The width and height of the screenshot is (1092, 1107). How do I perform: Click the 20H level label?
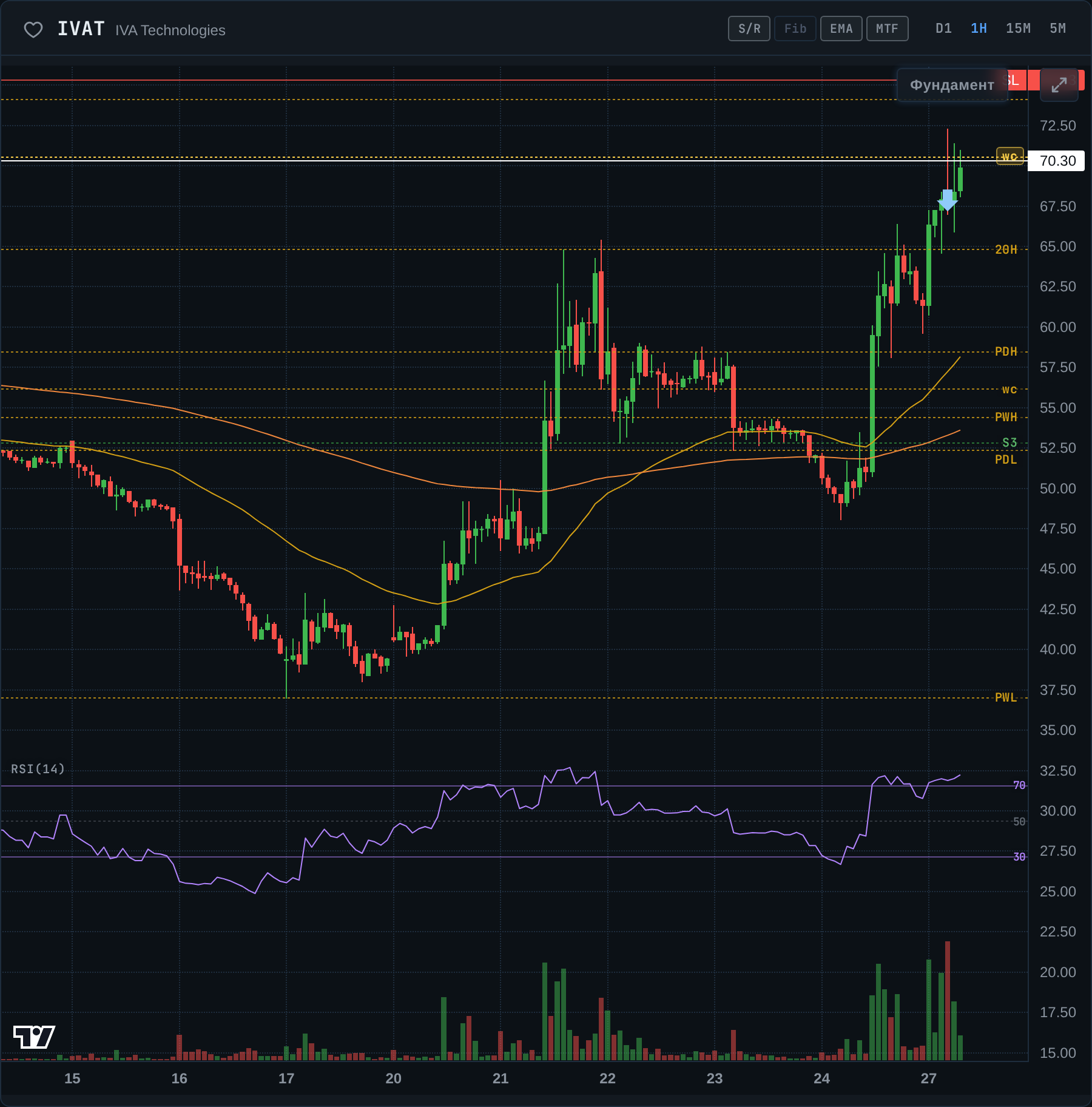pos(1006,249)
